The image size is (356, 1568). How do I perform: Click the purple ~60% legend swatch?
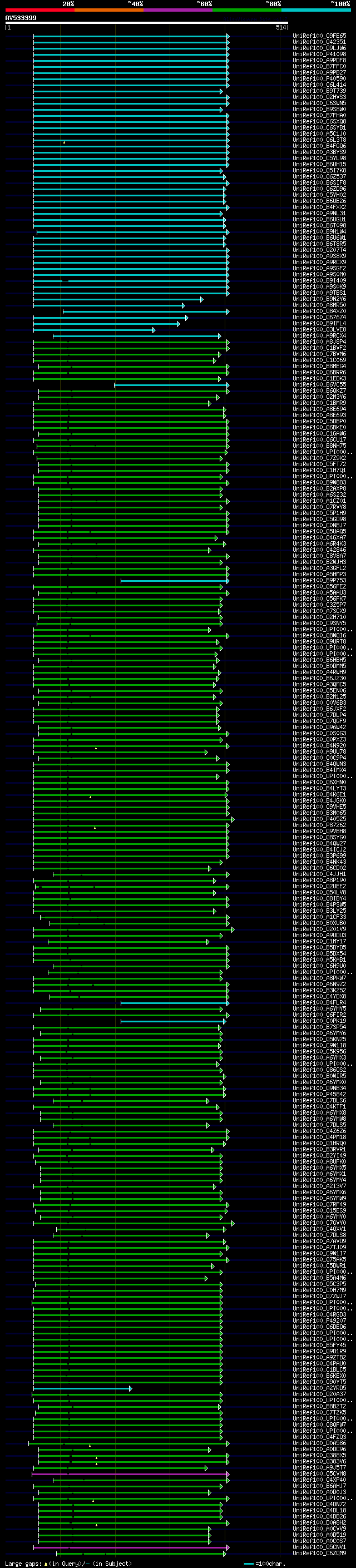177,10
